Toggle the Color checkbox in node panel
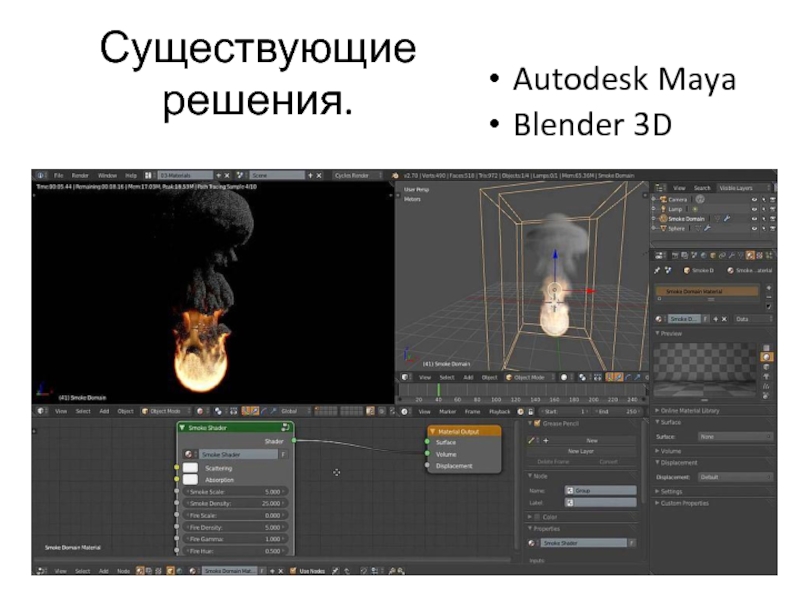800x600 pixels. pyautogui.click(x=537, y=517)
